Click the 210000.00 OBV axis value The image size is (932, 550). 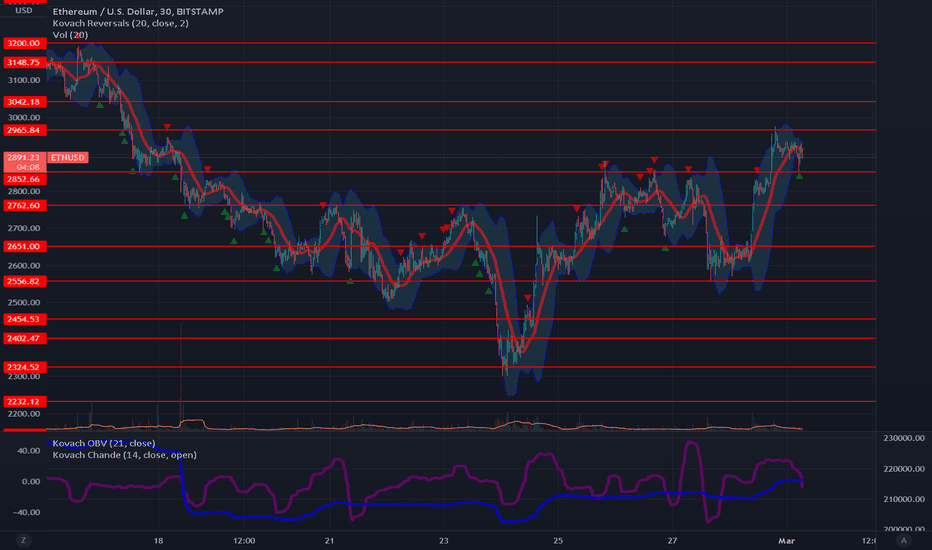[x=904, y=499]
